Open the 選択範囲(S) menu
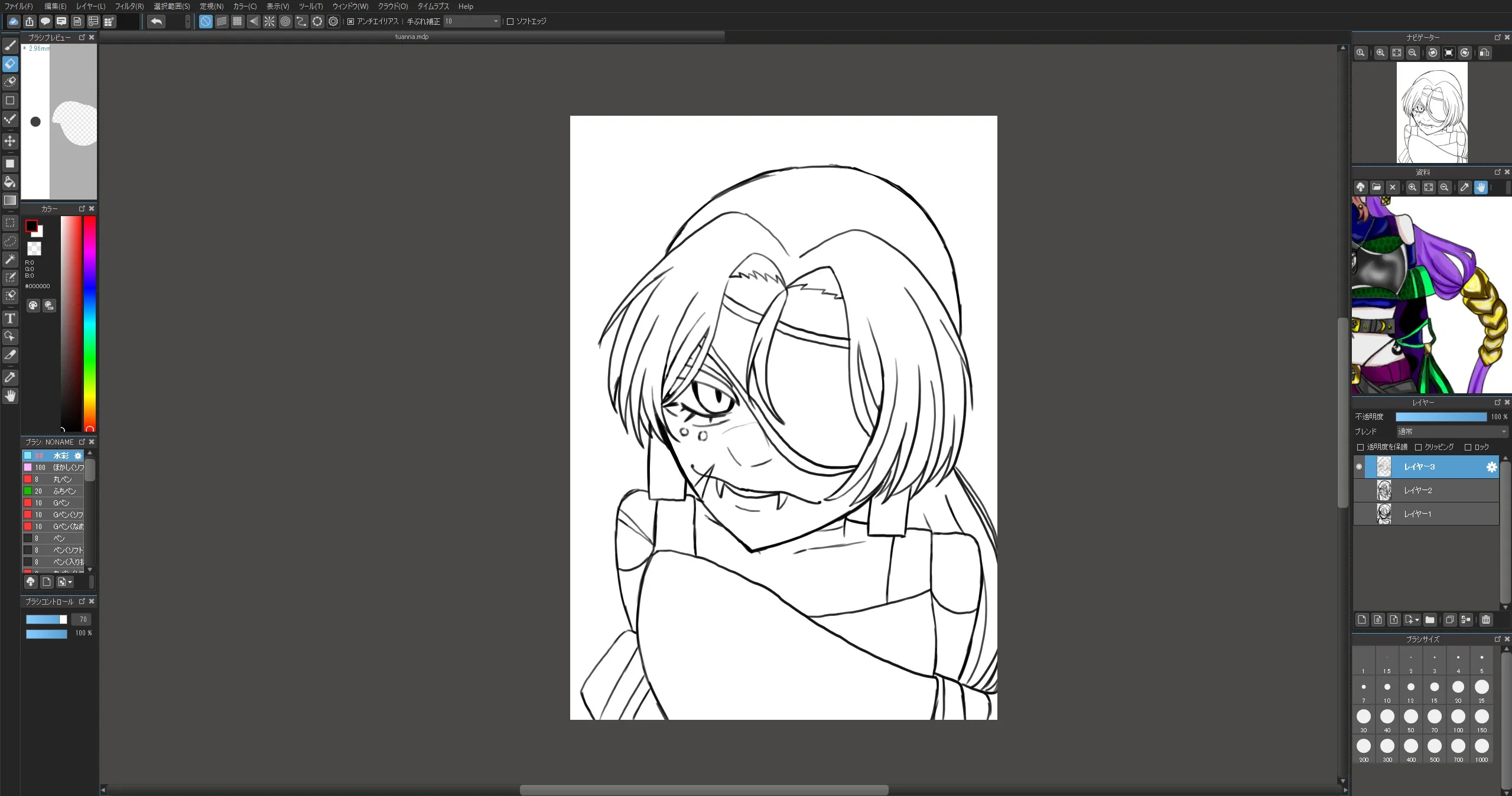Screen dimensions: 1512x796 171,6
